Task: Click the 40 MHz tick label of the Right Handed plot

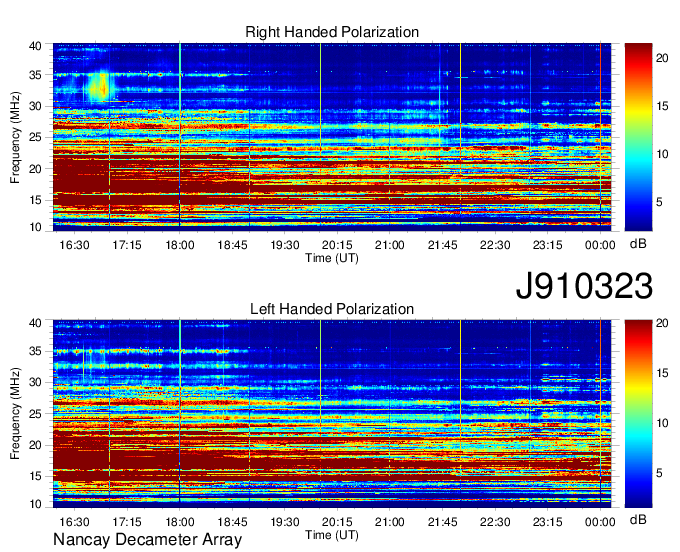Action: pos(35,46)
